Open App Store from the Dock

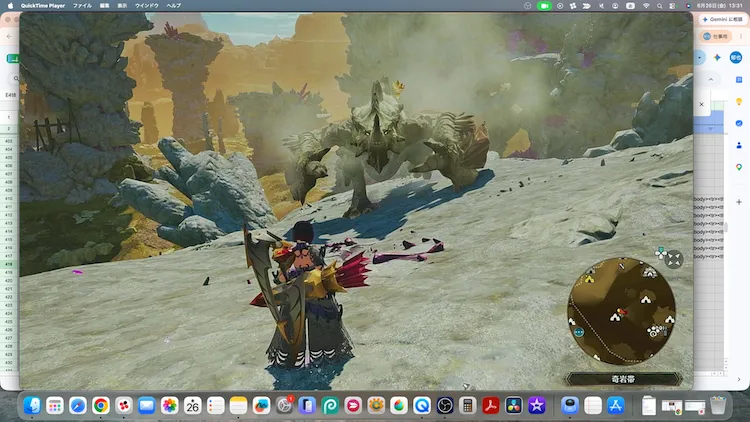(616, 406)
